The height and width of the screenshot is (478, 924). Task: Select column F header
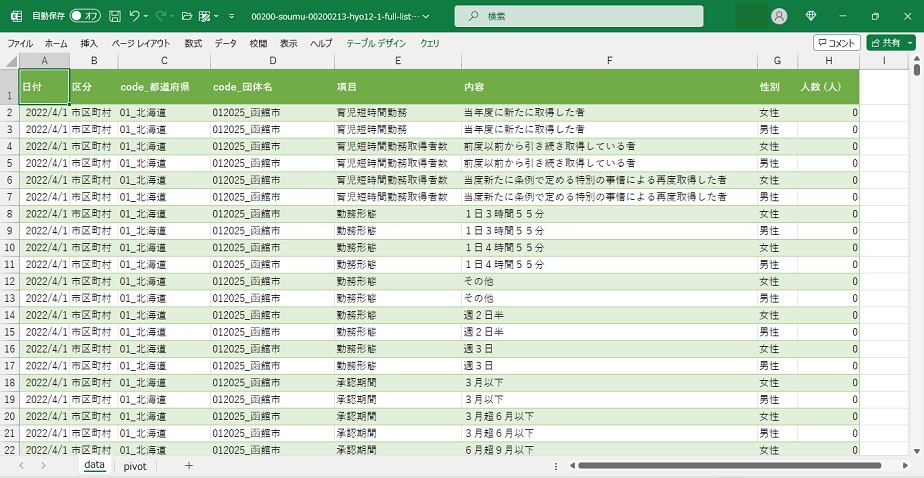[x=608, y=61]
